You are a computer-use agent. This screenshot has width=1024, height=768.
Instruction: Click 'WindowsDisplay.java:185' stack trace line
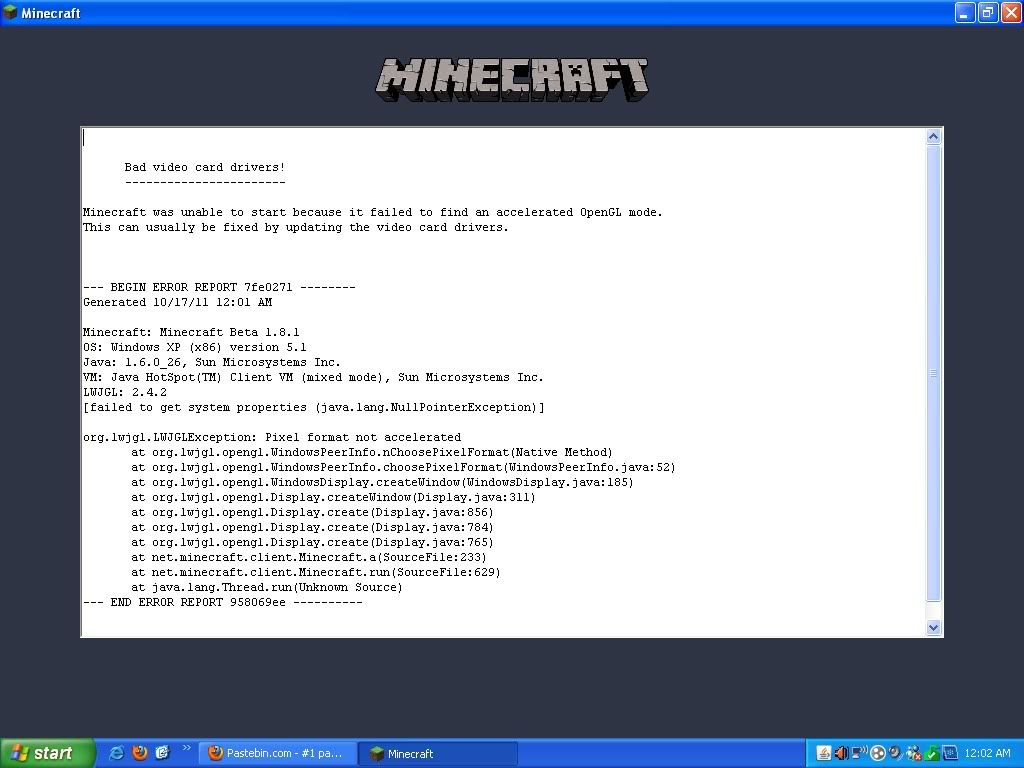382,483
